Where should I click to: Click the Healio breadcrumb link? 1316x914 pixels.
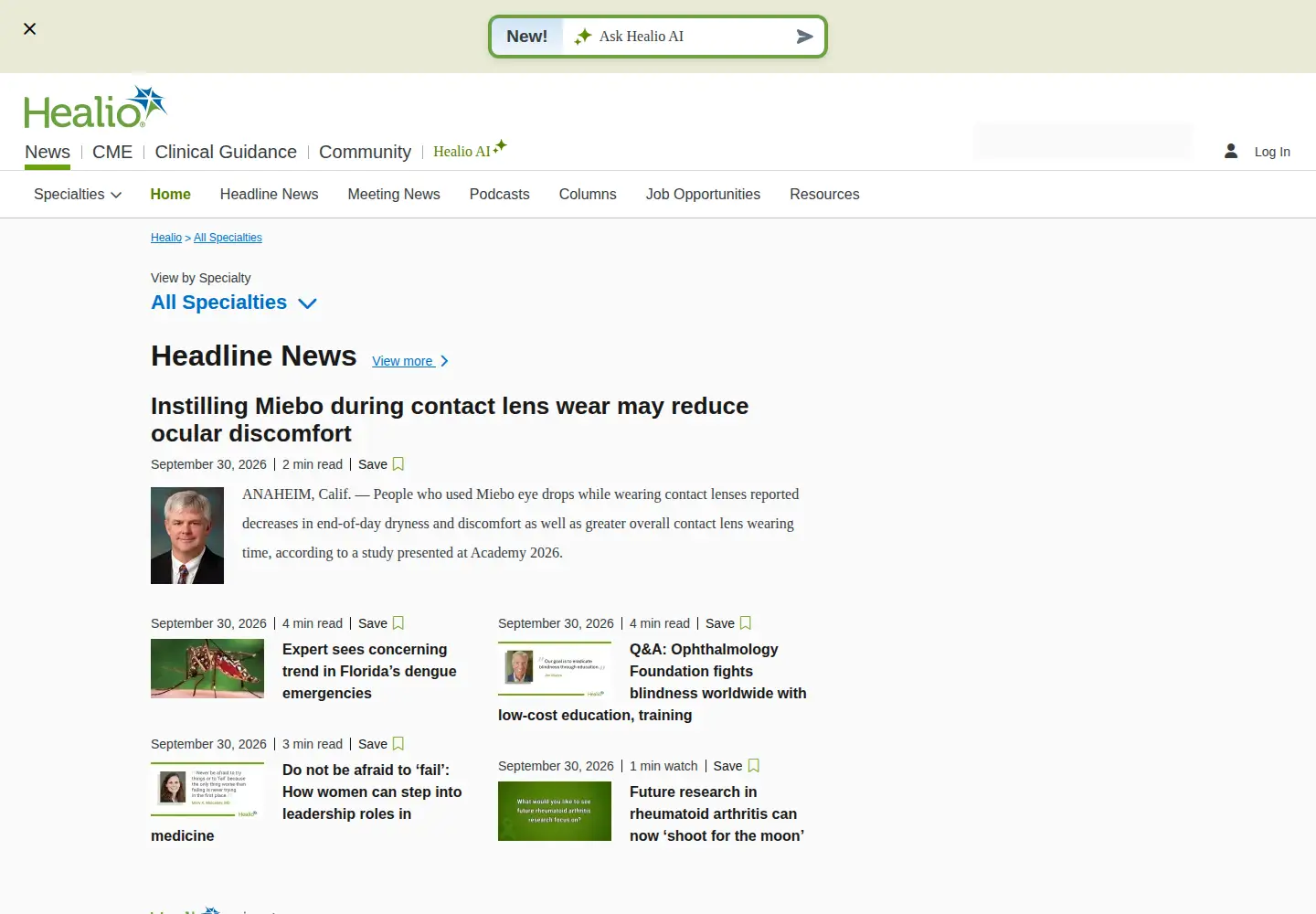point(166,238)
